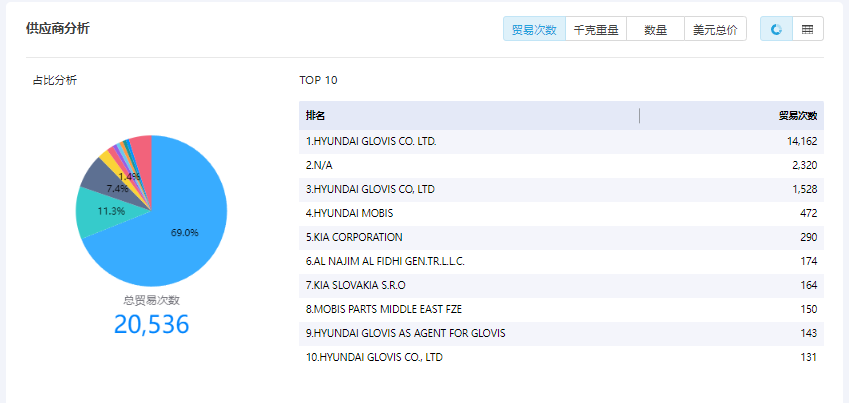Click total trade count 20,536

[151, 324]
